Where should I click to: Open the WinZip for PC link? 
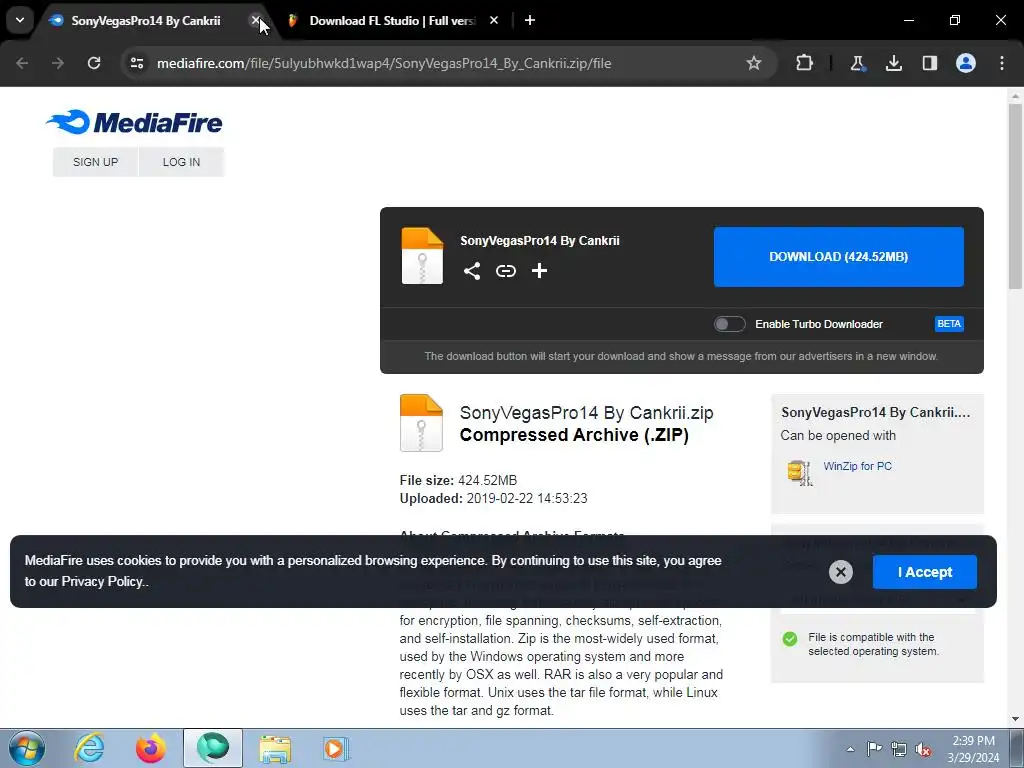(857, 466)
